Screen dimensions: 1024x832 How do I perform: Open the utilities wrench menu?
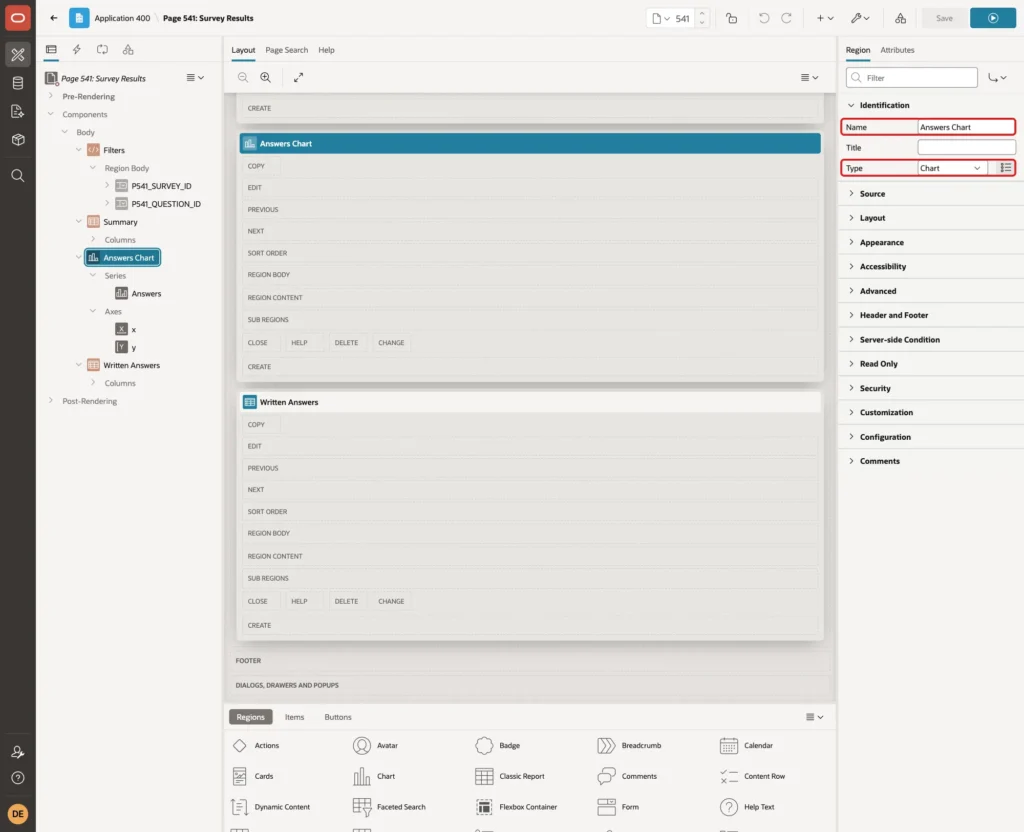click(859, 18)
